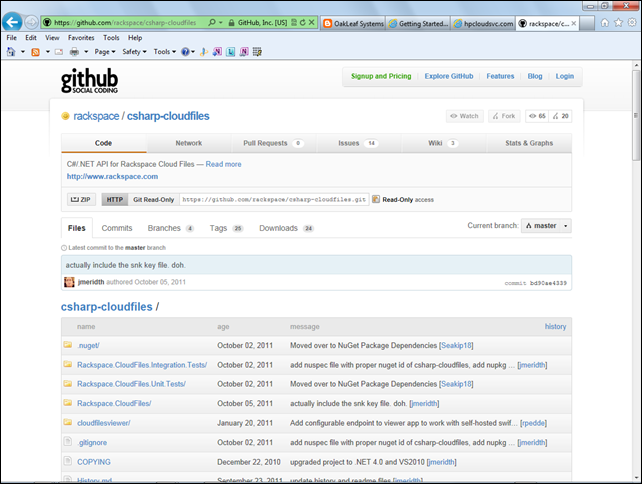Expand the feeds dropdown arrow
Screen dimensions: 642x484
(47, 52)
